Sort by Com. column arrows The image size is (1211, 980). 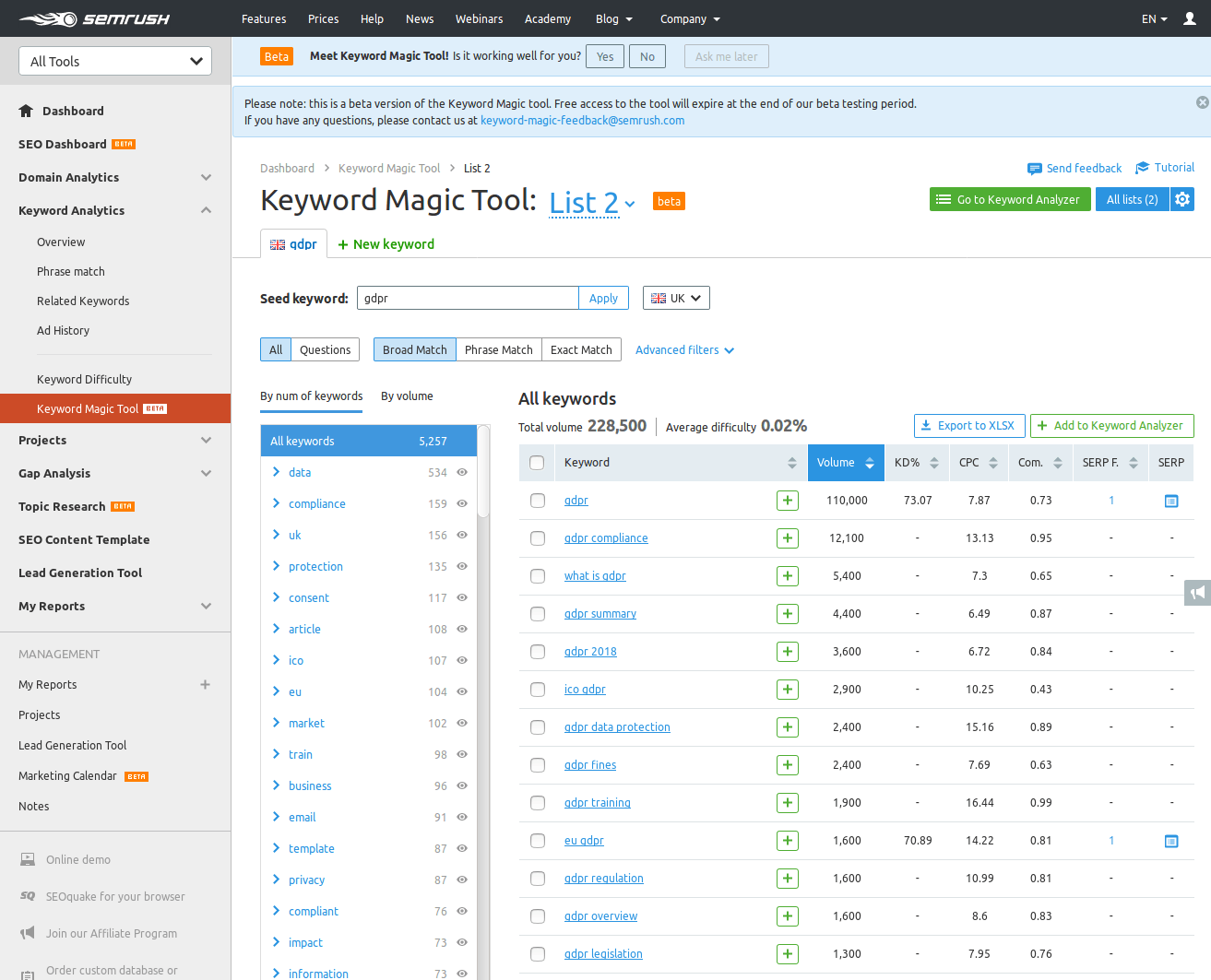(1057, 463)
